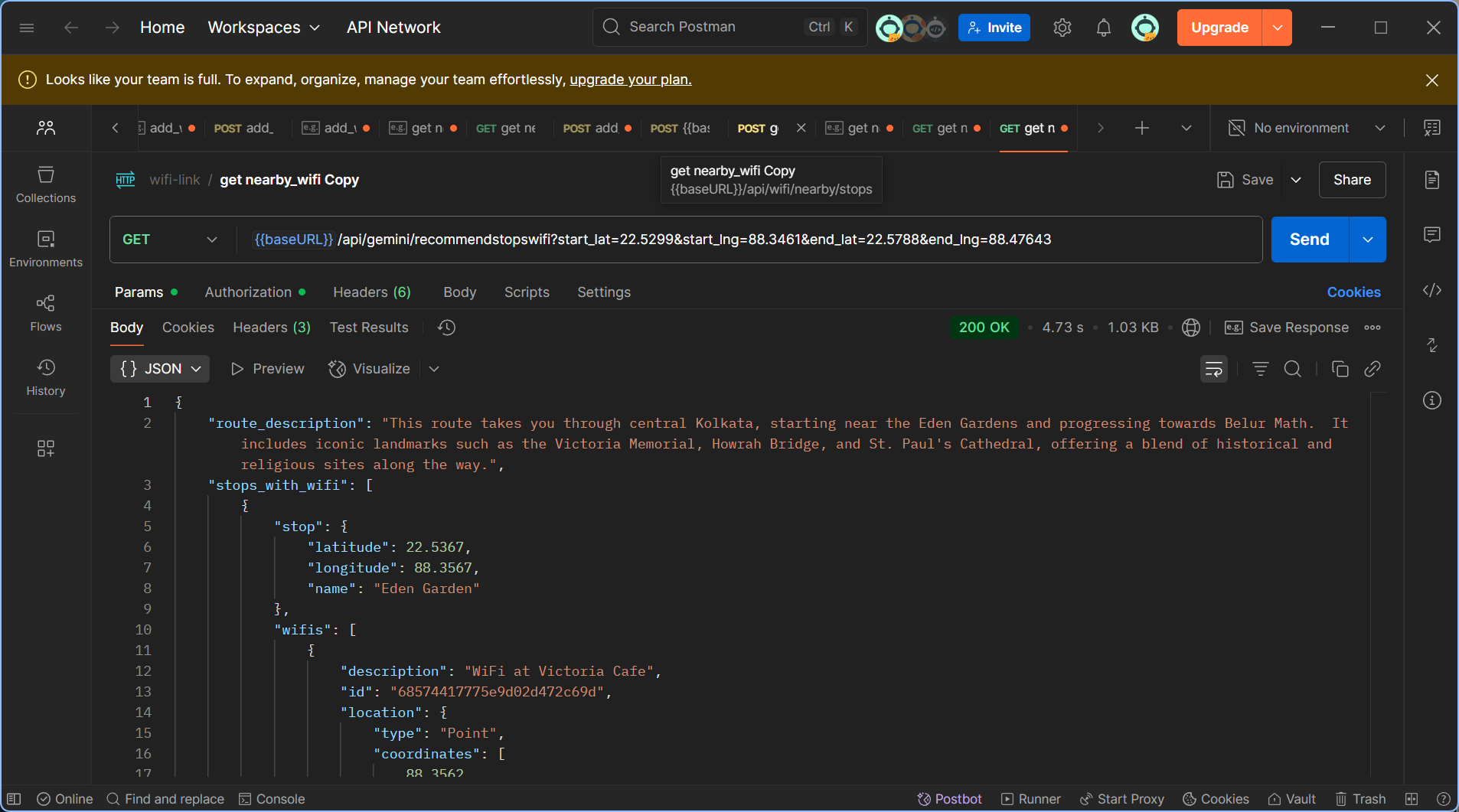Open the code snippet panel icon
This screenshot has width=1459, height=812.
click(1431, 290)
